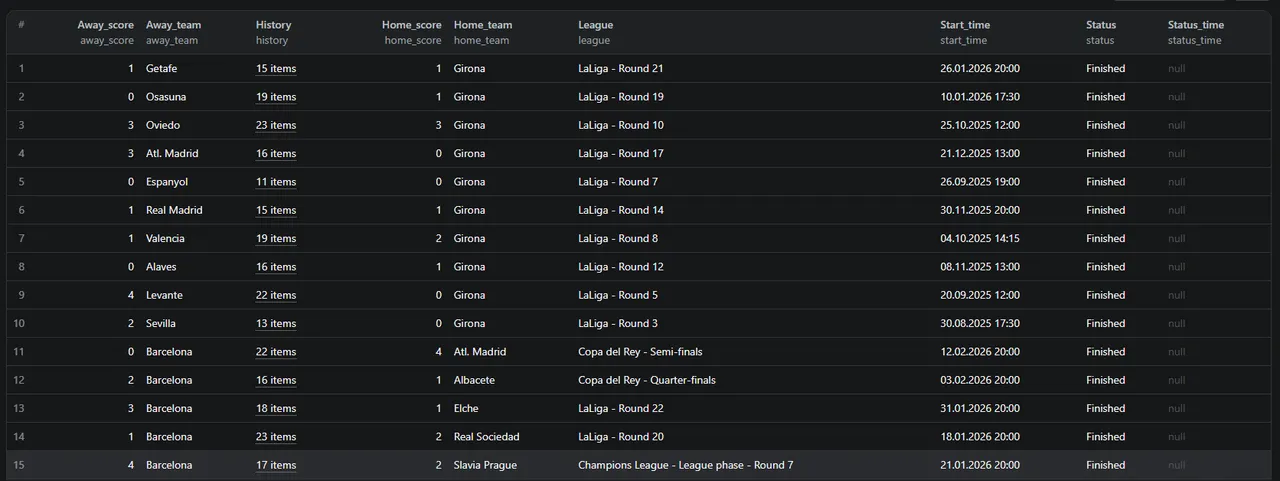Expand the 17 items history for Slavia Prague
Image resolution: width=1280 pixels, height=481 pixels.
(x=276, y=465)
